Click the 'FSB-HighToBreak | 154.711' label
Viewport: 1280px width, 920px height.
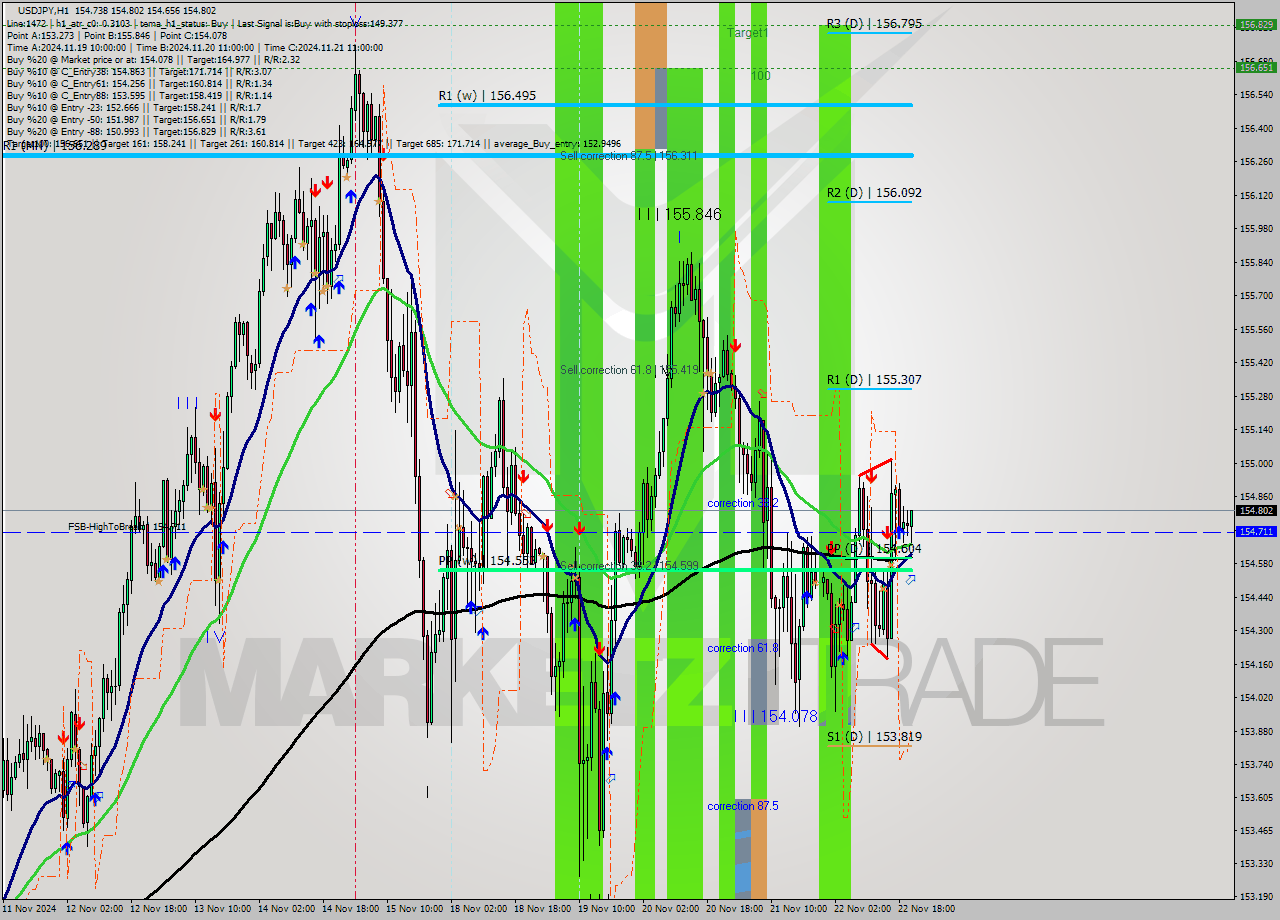click(127, 526)
